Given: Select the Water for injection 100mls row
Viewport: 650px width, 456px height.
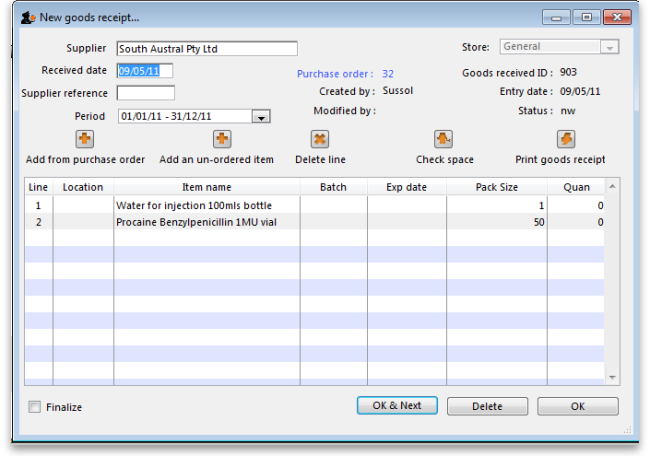Looking at the screenshot, I should [206, 205].
